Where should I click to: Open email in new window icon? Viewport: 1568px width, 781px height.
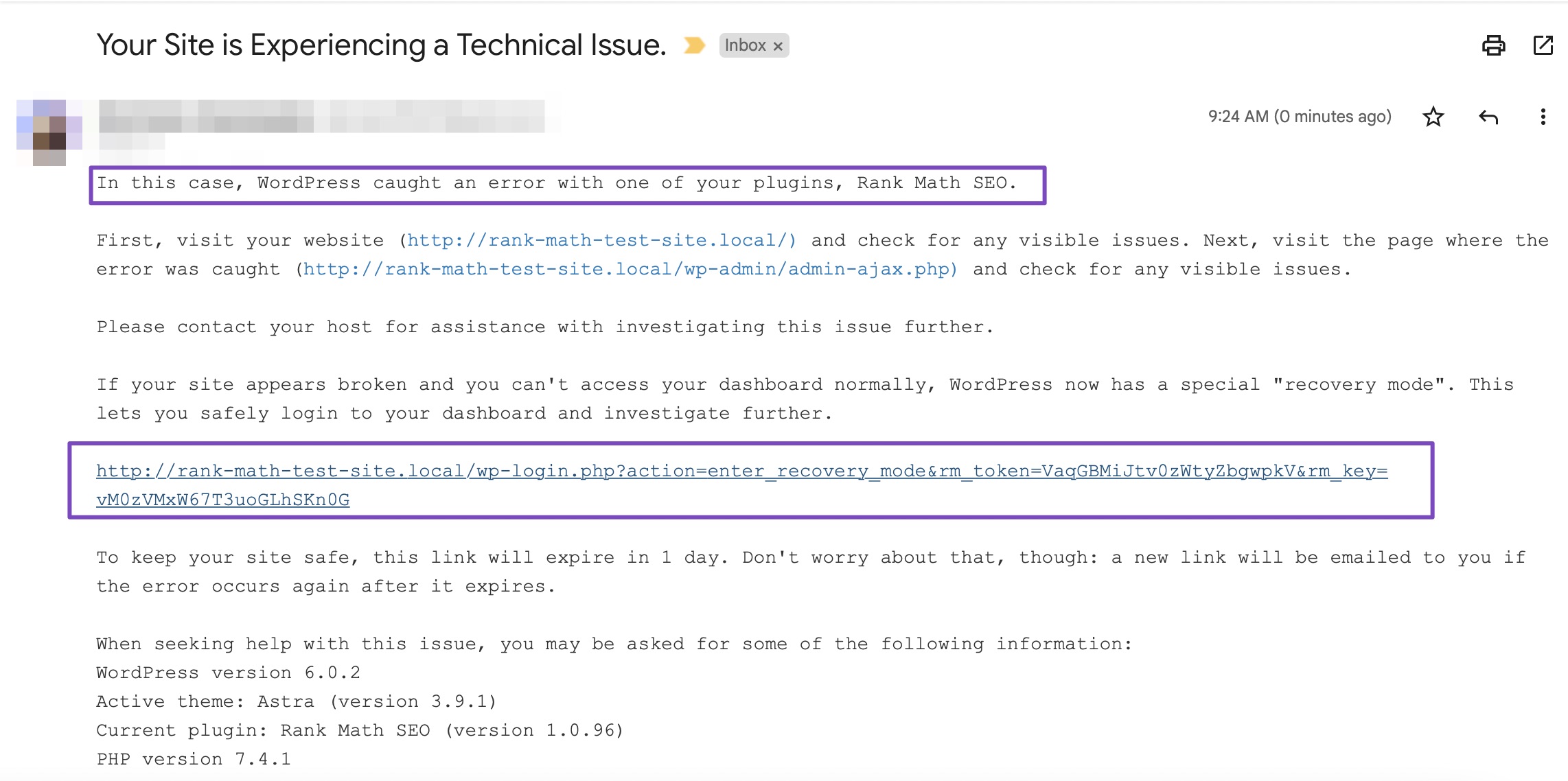(1543, 45)
